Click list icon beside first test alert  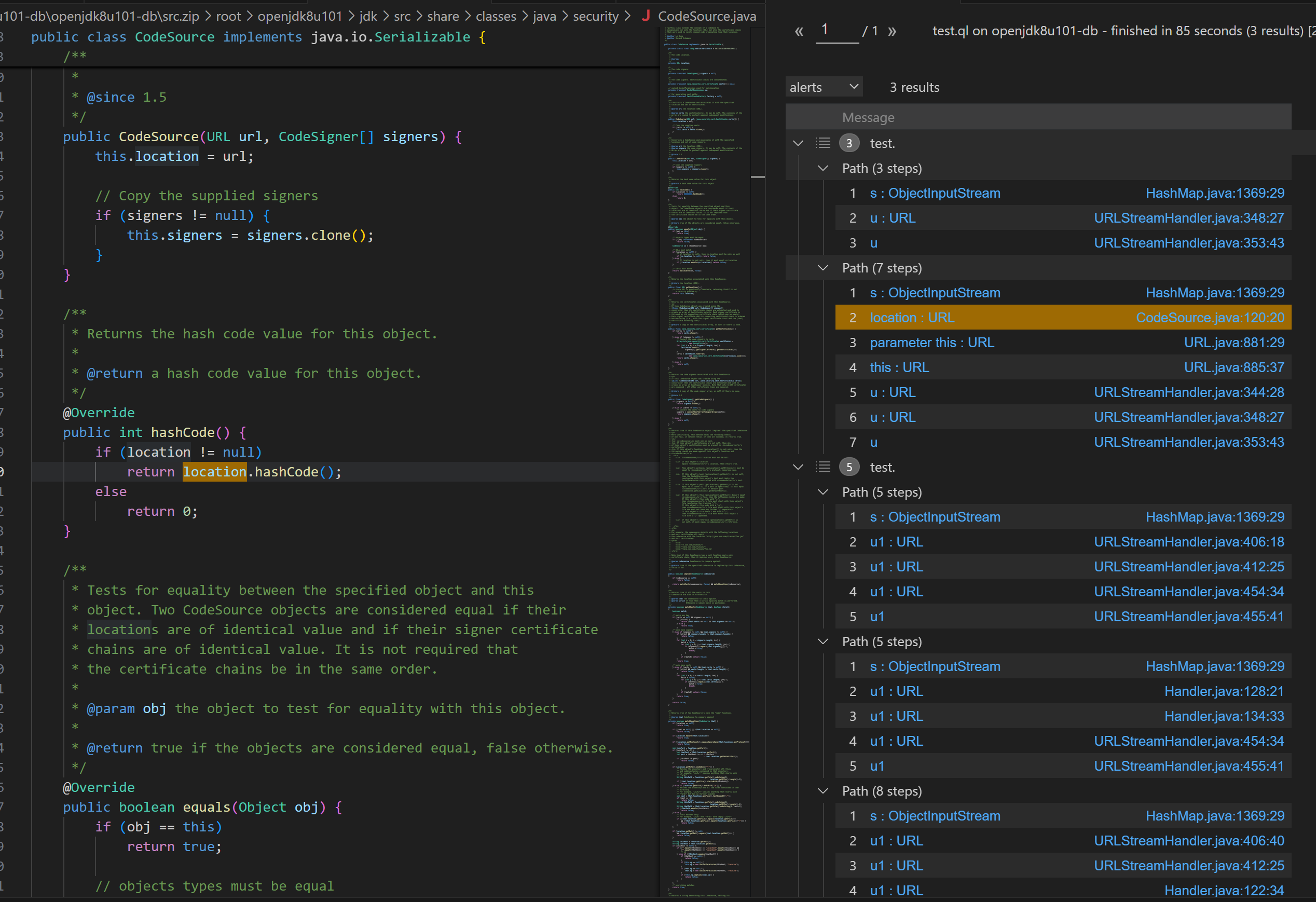tap(823, 143)
